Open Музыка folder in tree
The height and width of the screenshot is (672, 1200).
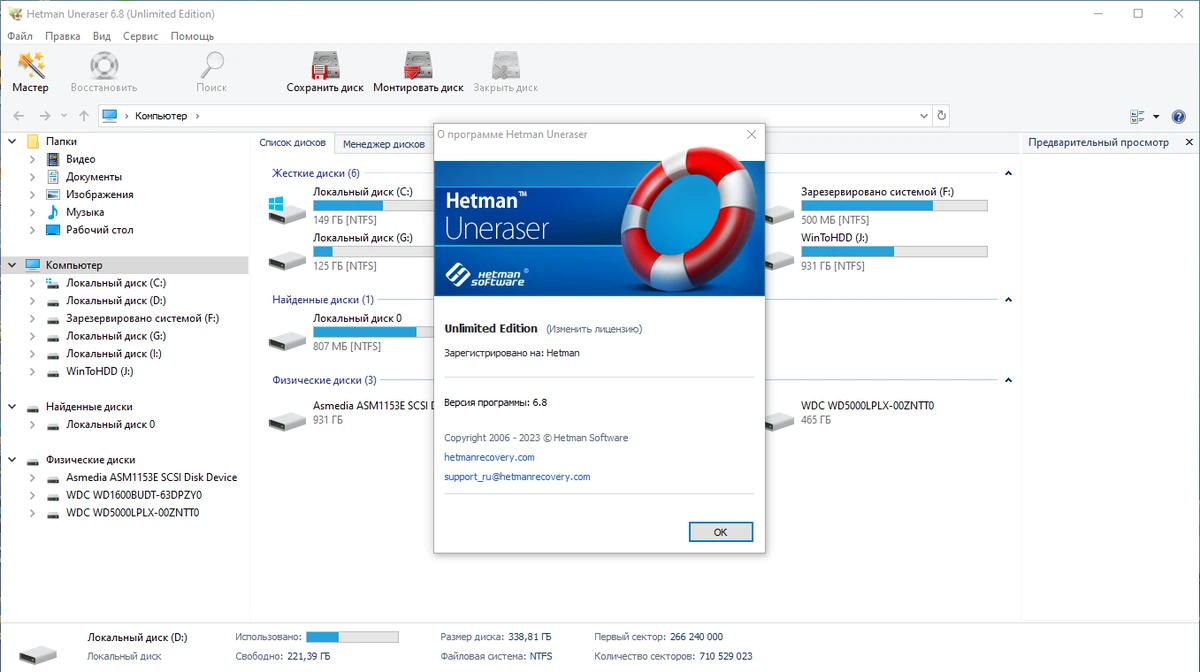point(85,212)
